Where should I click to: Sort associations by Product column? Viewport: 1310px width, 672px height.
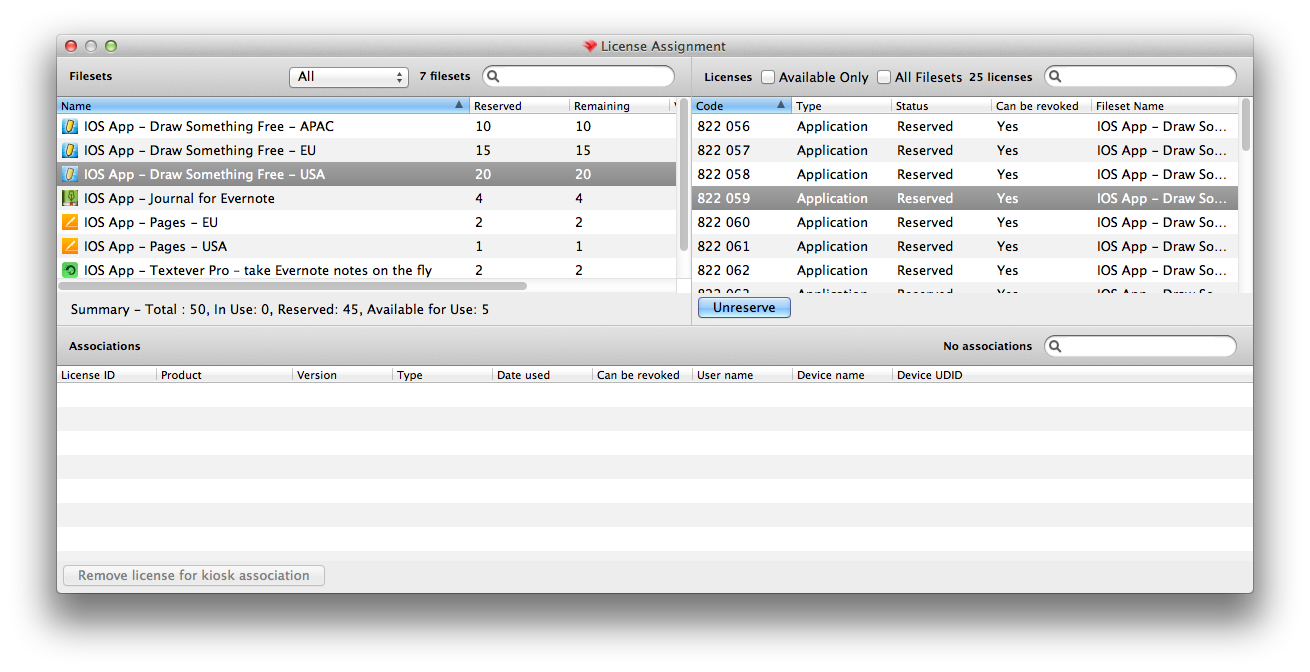pyautogui.click(x=224, y=375)
